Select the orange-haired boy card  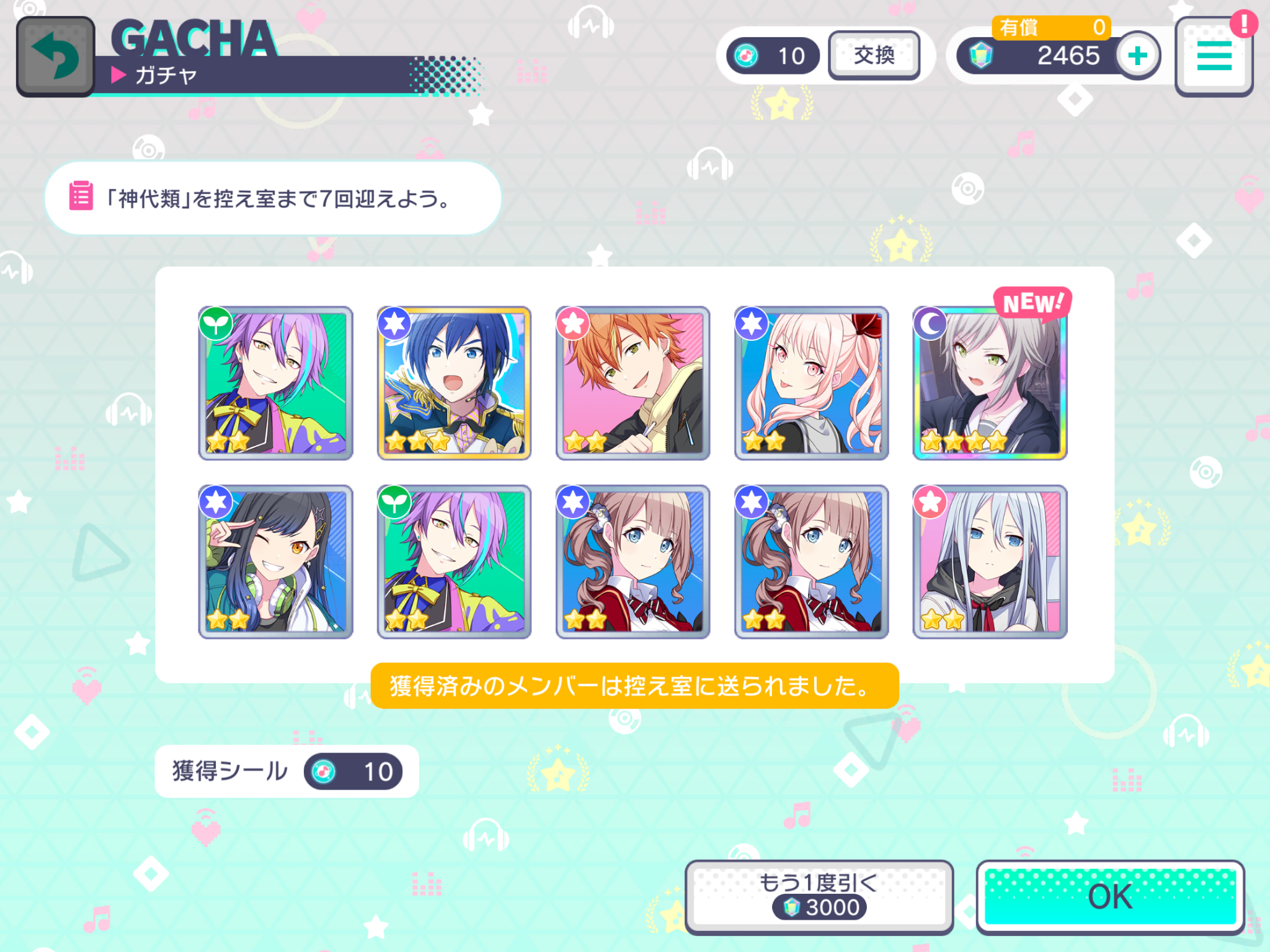click(x=633, y=383)
